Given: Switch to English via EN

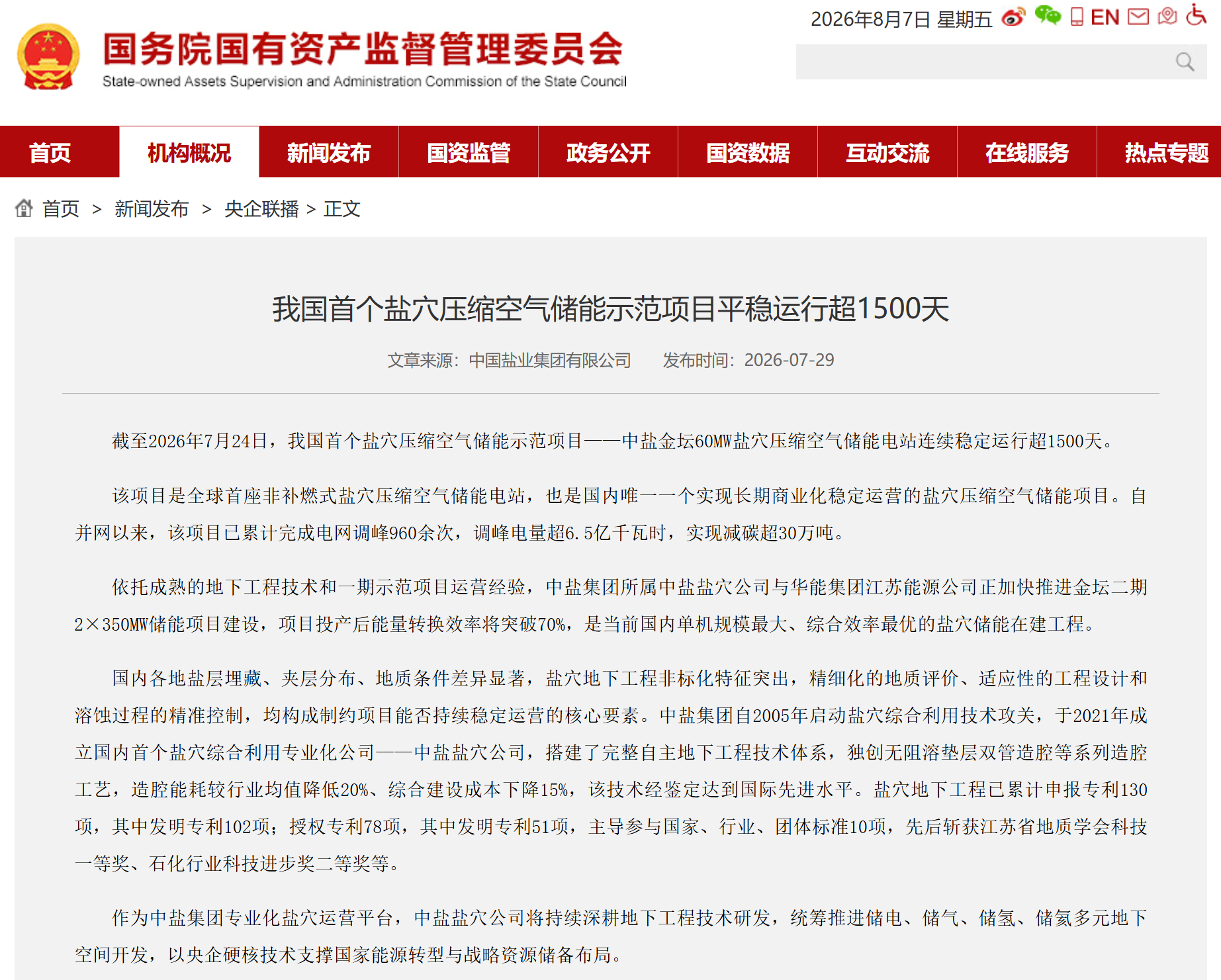Looking at the screenshot, I should [1105, 17].
